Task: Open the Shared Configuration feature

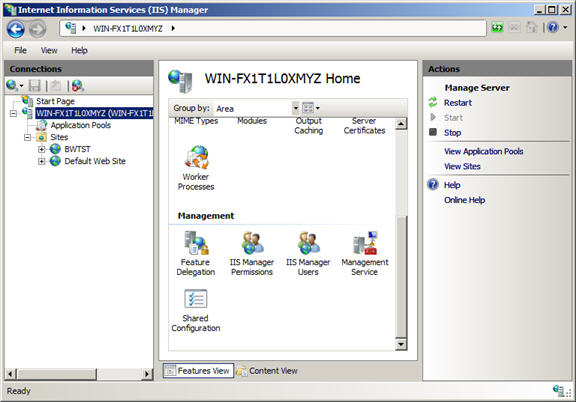Action: (195, 311)
